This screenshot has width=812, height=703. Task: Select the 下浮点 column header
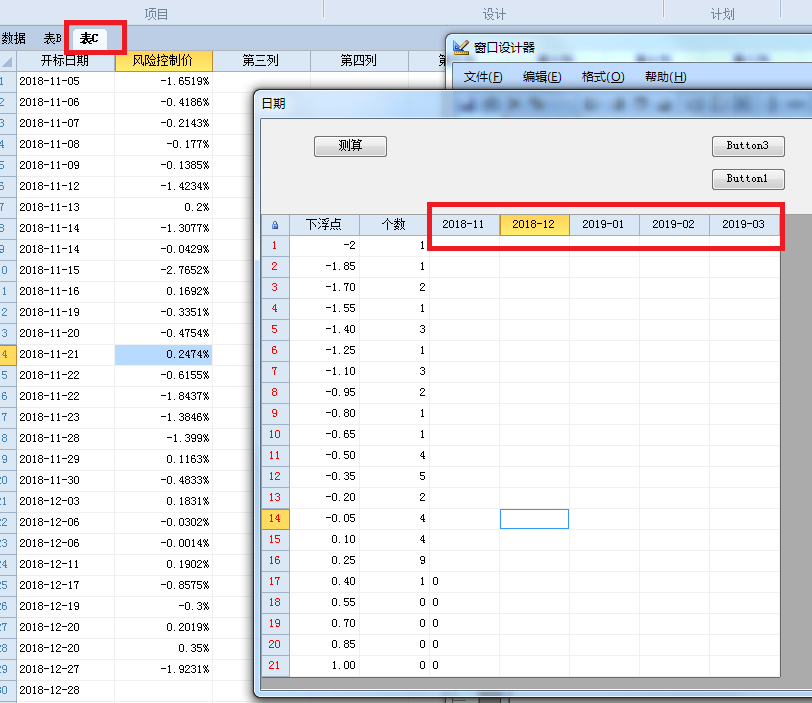coord(324,225)
